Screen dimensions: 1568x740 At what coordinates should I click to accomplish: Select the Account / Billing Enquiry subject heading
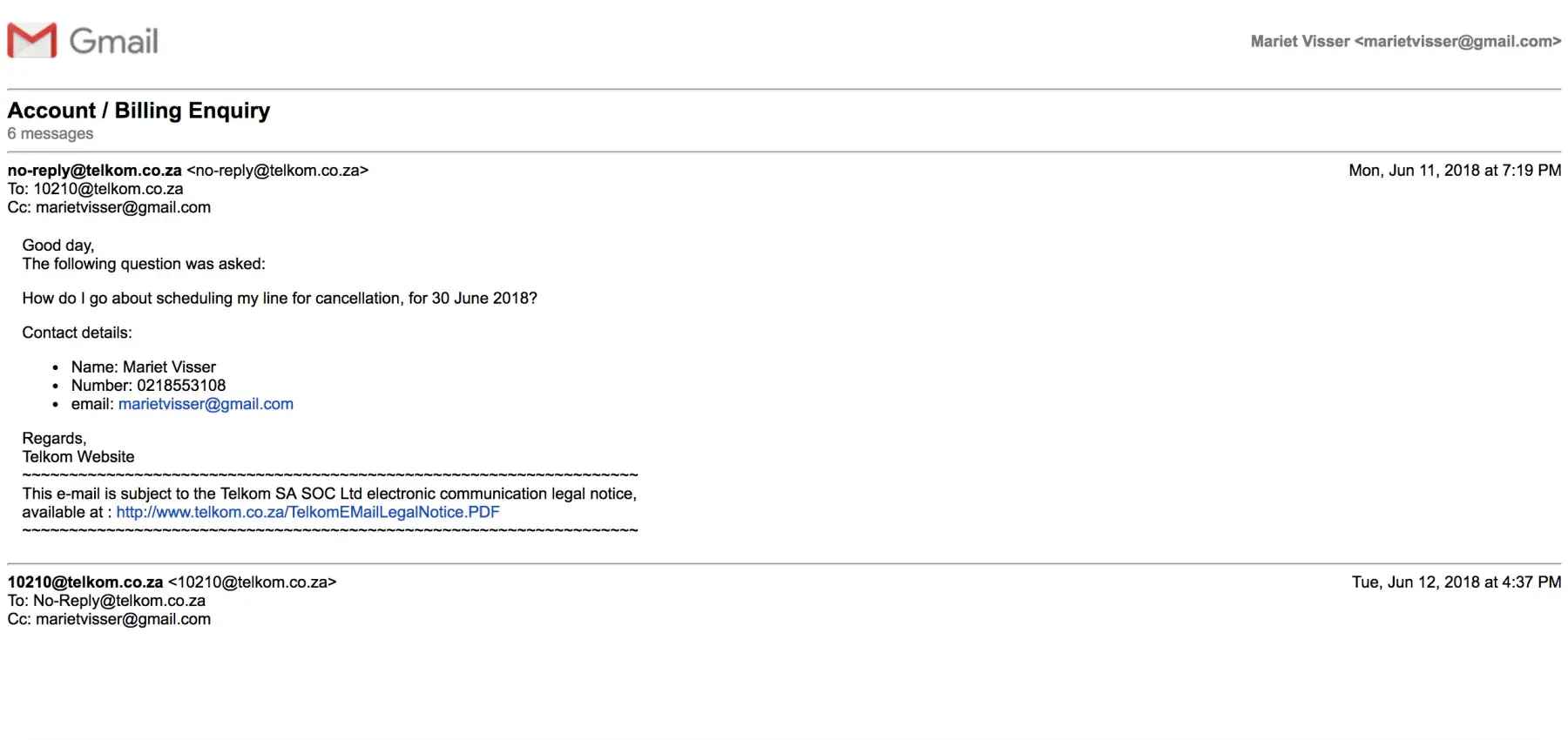139,111
